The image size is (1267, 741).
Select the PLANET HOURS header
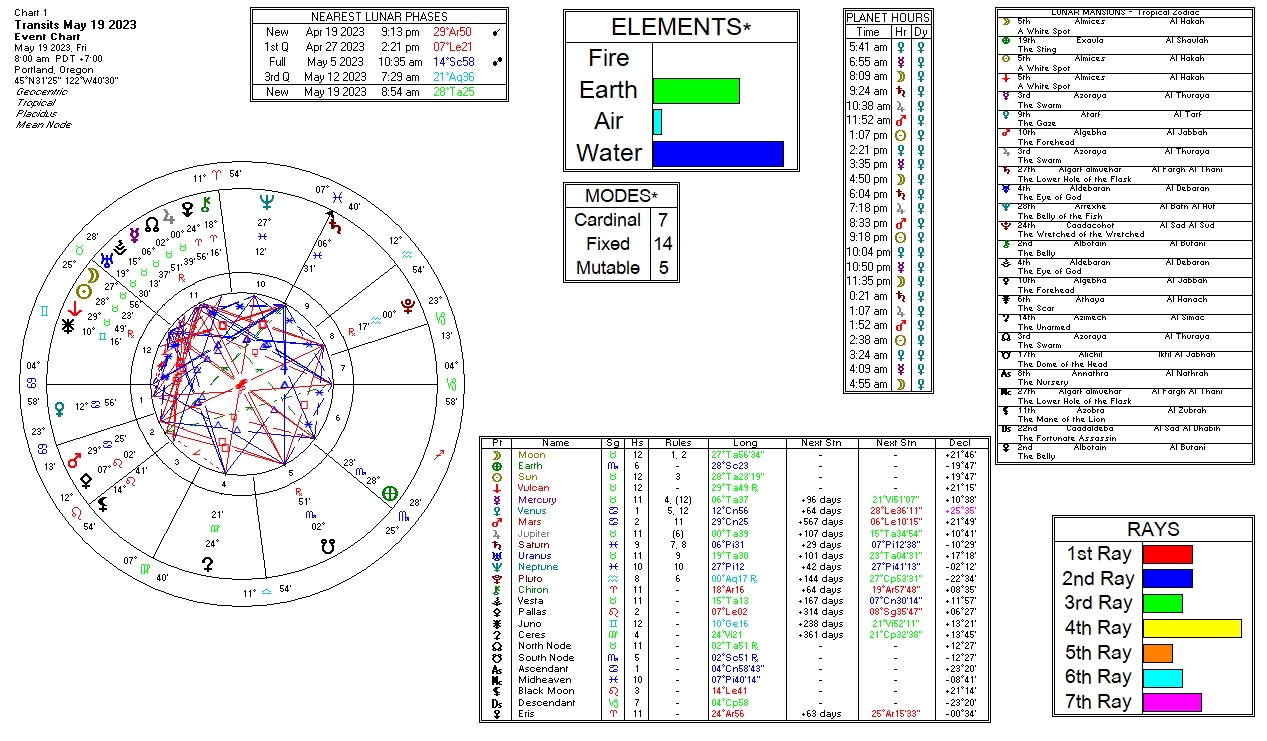click(x=888, y=18)
